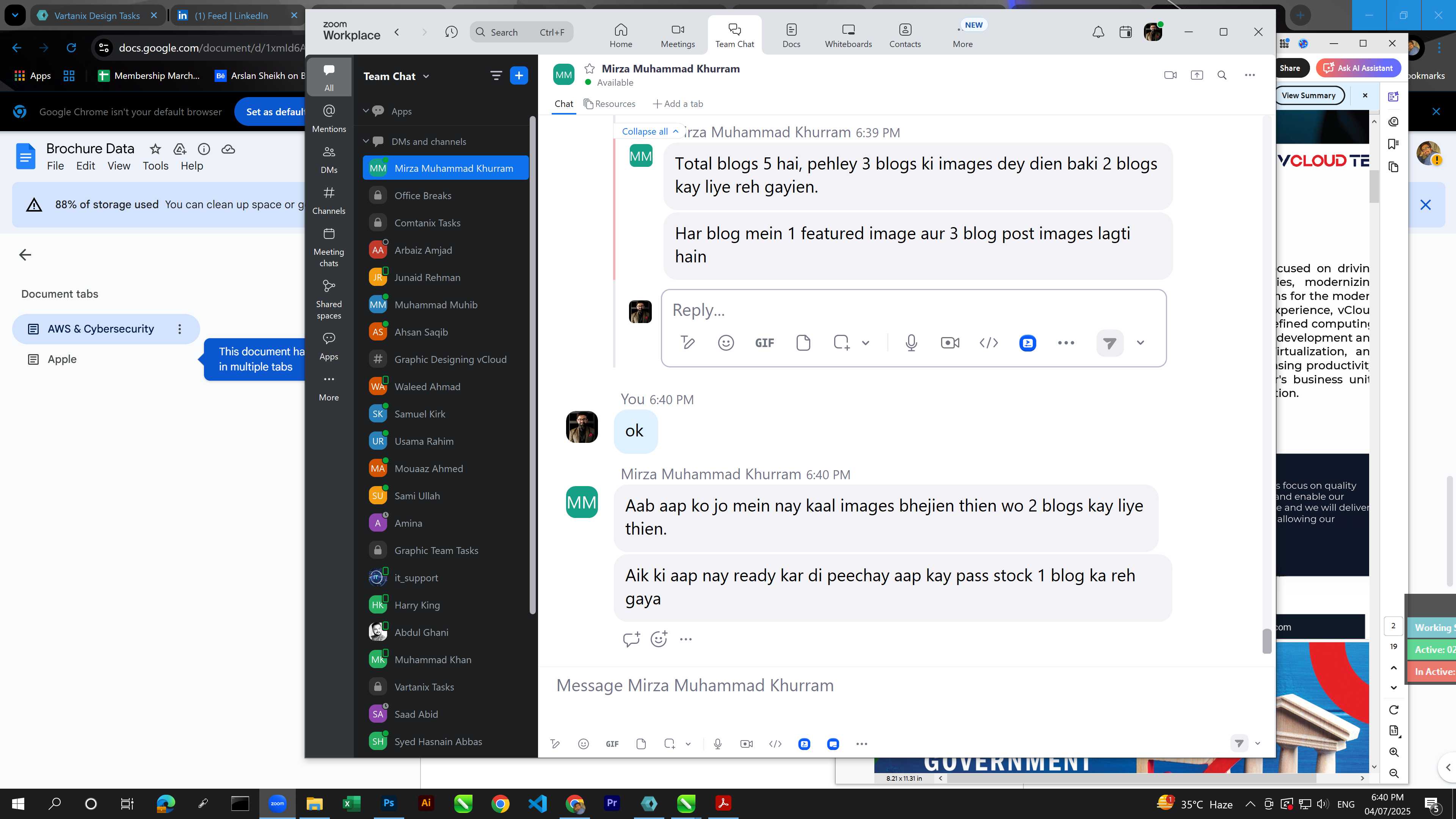Record video message in reply box
The image size is (1456, 819).
949,342
